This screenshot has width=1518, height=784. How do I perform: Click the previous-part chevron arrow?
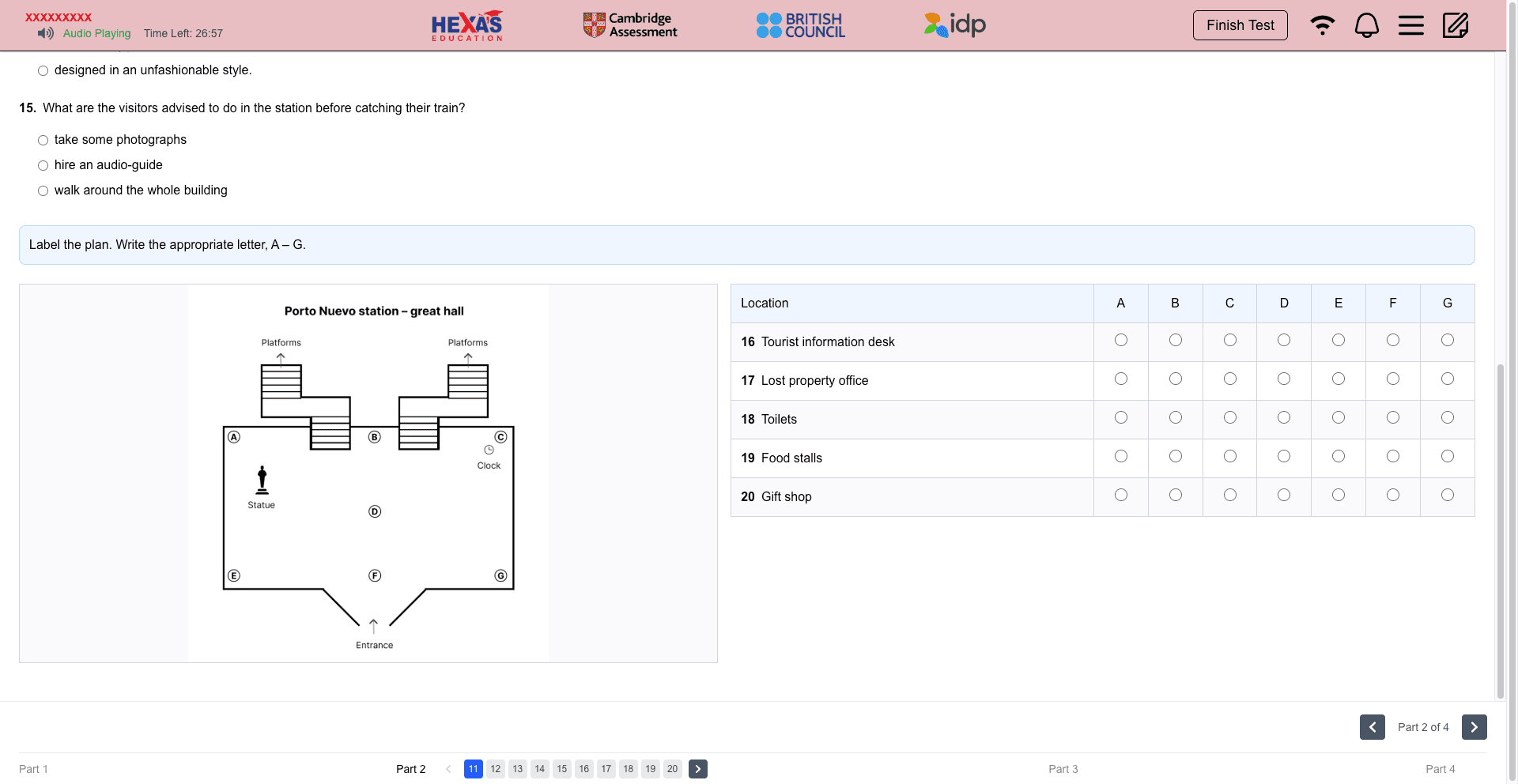click(x=1372, y=727)
